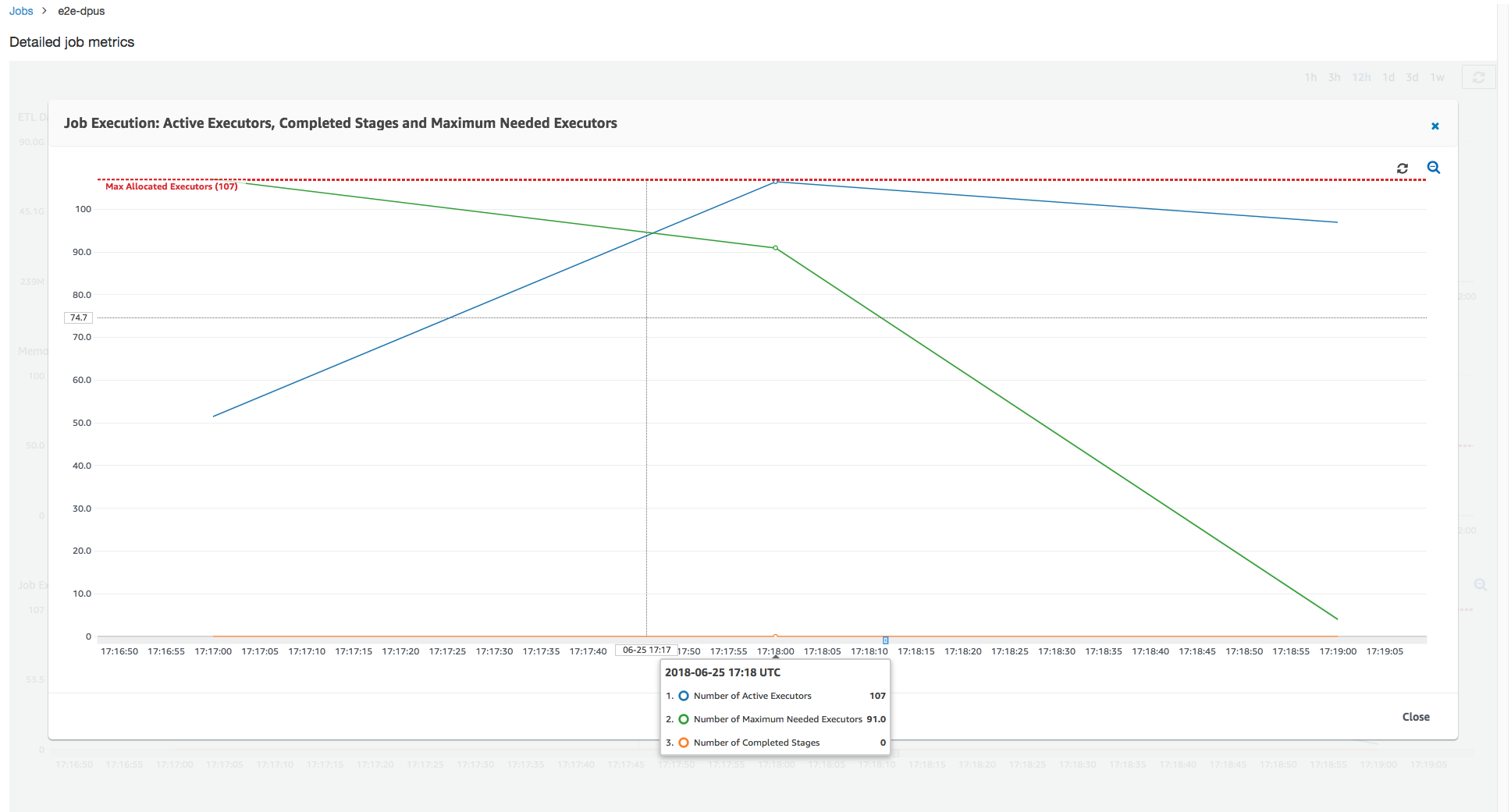Screen dimensions: 1511x812
Task: Click the small blue marker near 17:18:10 on the axis
Action: click(885, 640)
